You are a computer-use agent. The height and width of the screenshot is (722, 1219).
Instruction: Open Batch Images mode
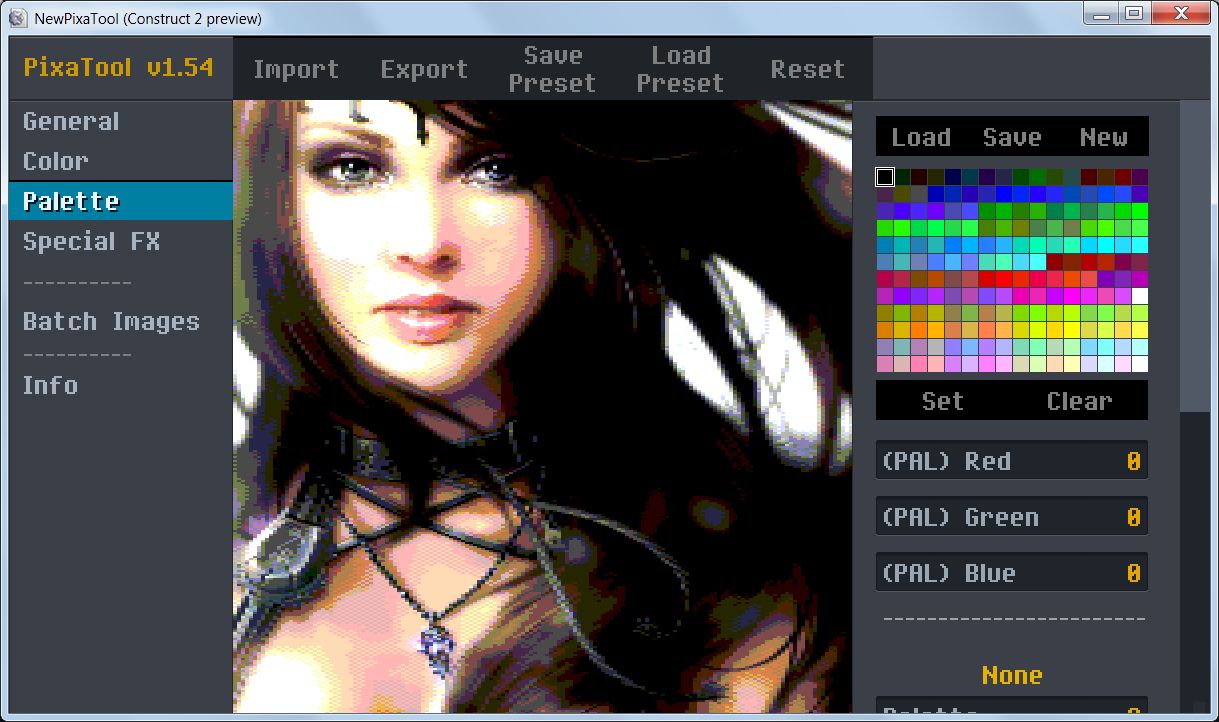pyautogui.click(x=111, y=320)
